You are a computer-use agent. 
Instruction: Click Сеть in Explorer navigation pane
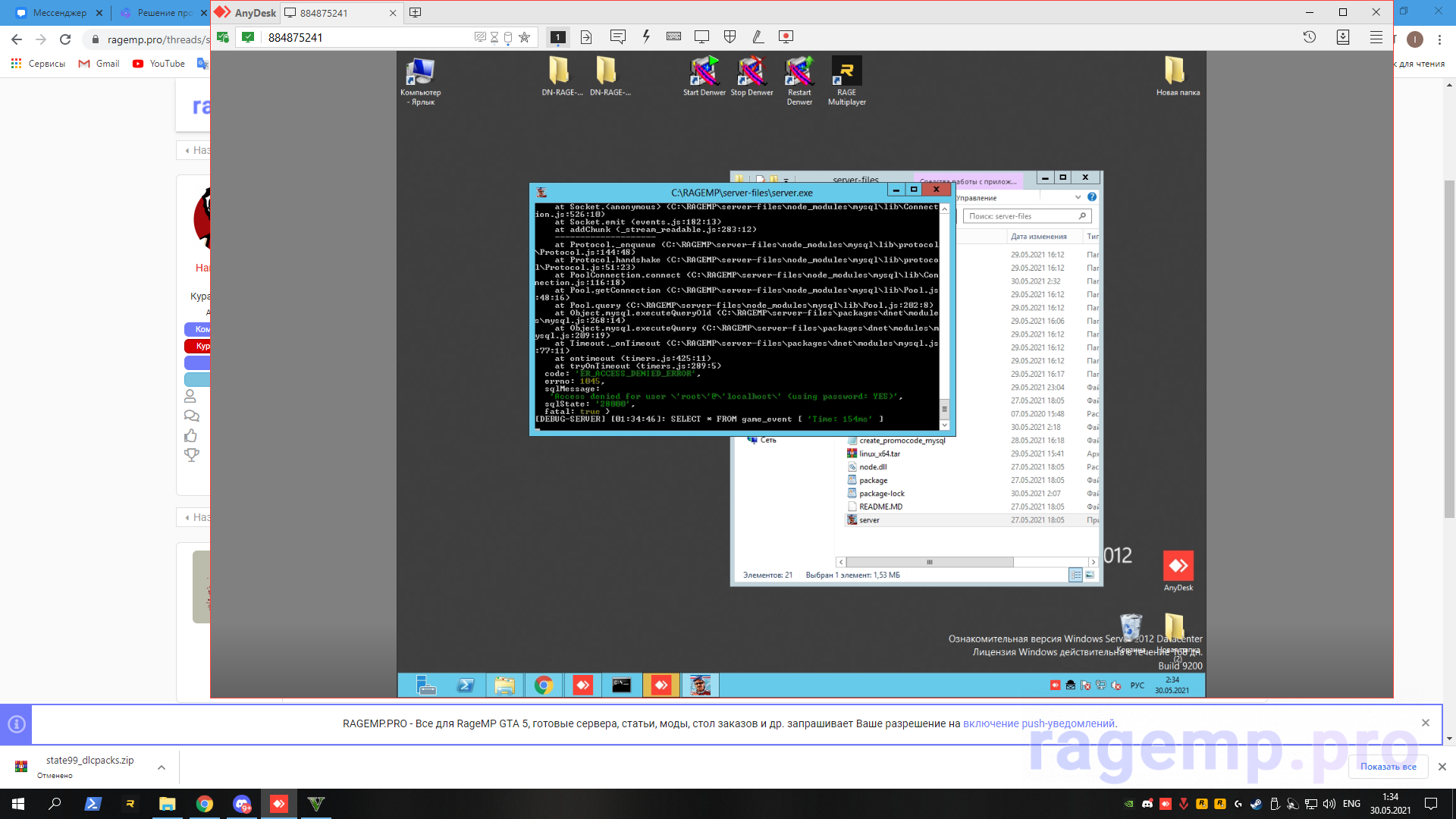[768, 441]
